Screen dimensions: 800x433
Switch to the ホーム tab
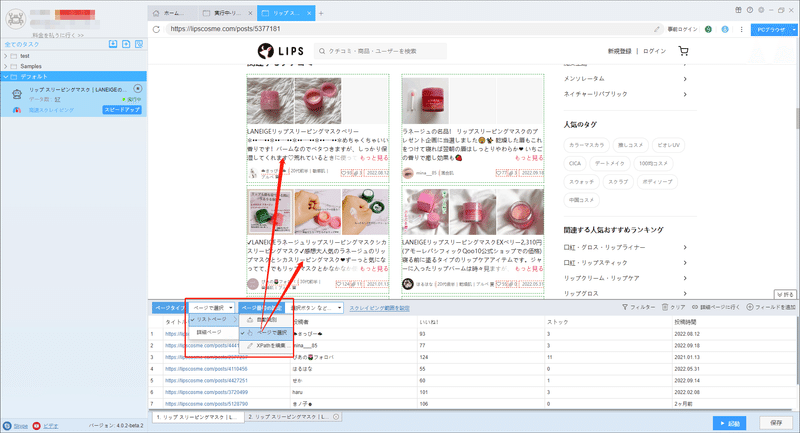coord(170,13)
